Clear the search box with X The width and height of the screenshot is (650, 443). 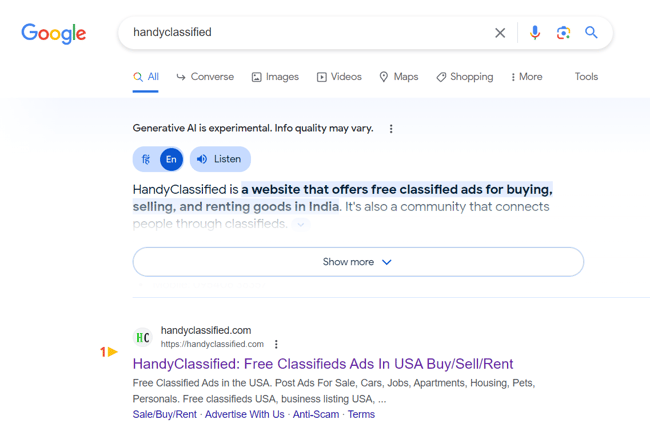[x=500, y=33]
